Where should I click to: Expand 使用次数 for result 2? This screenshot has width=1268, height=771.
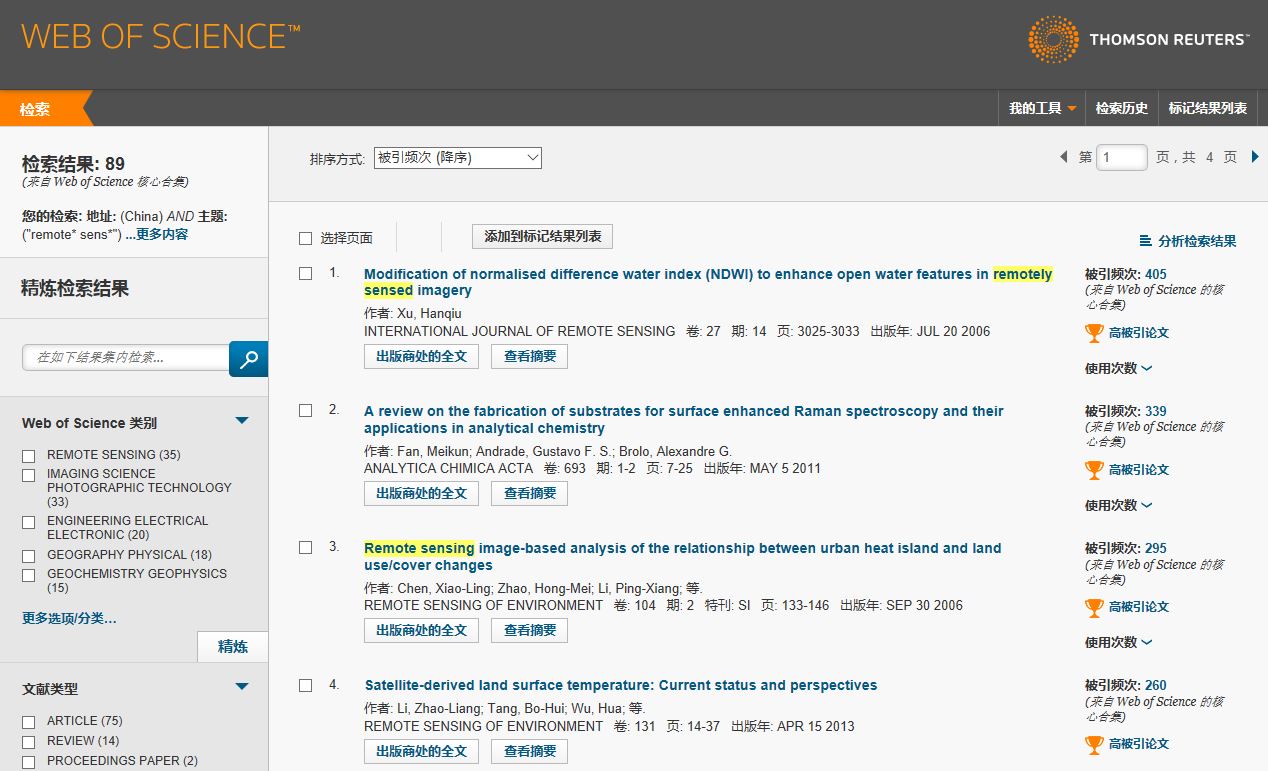pyautogui.click(x=1118, y=505)
